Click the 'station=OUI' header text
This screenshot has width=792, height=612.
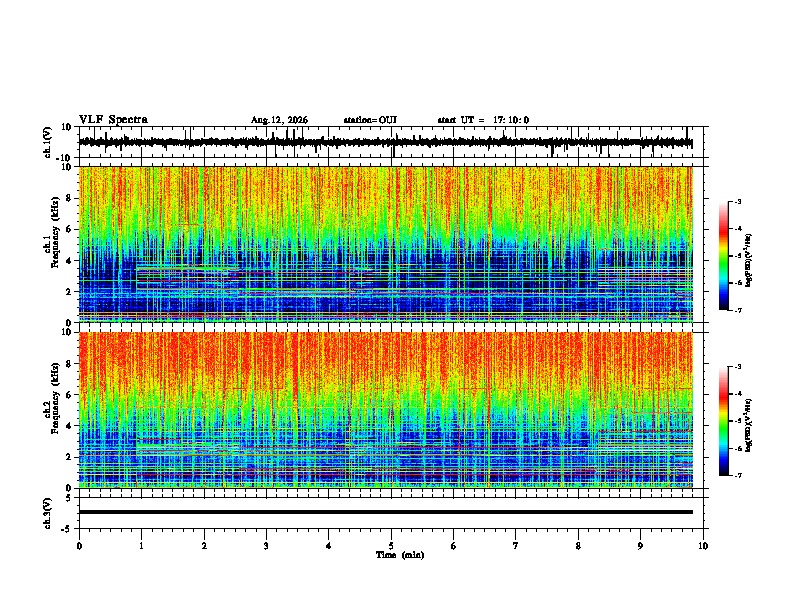pyautogui.click(x=370, y=120)
